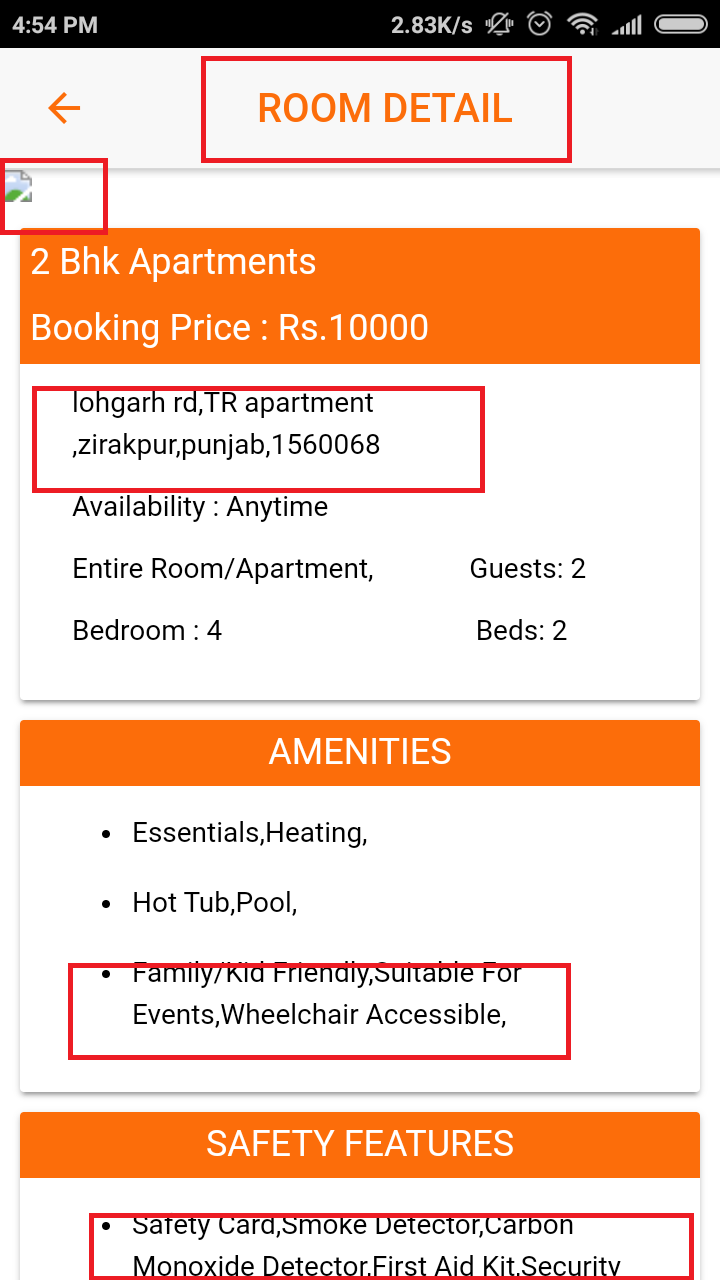Select the lohgarh rd address text

point(226,424)
